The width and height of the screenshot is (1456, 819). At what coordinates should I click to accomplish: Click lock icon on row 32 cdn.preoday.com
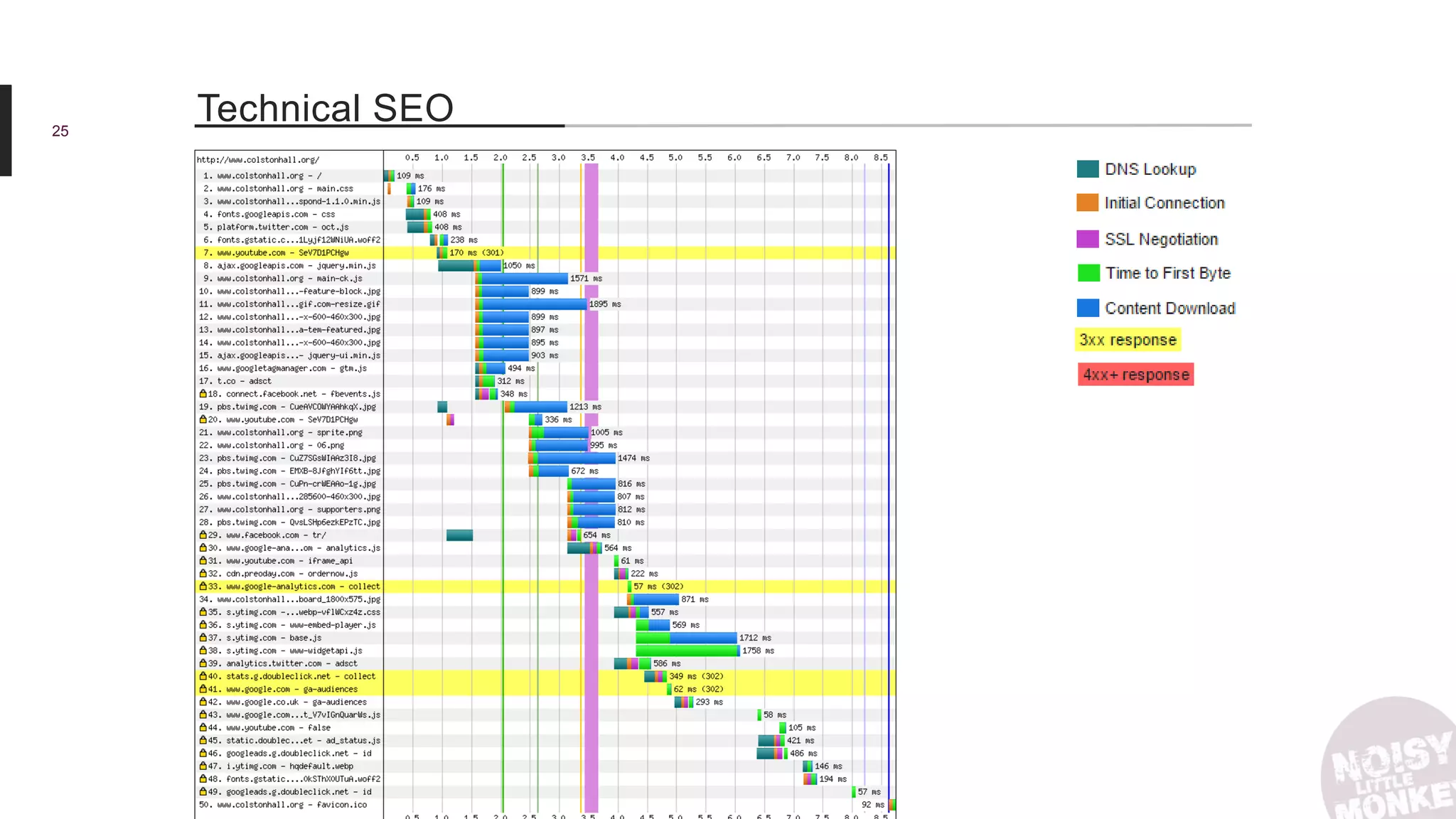pyautogui.click(x=203, y=573)
